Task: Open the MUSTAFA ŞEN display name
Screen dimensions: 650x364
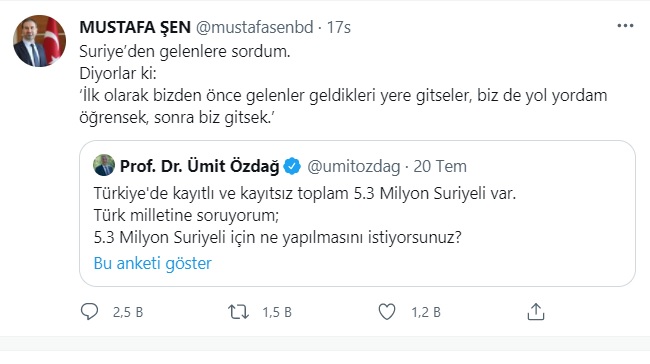Action: 135,27
